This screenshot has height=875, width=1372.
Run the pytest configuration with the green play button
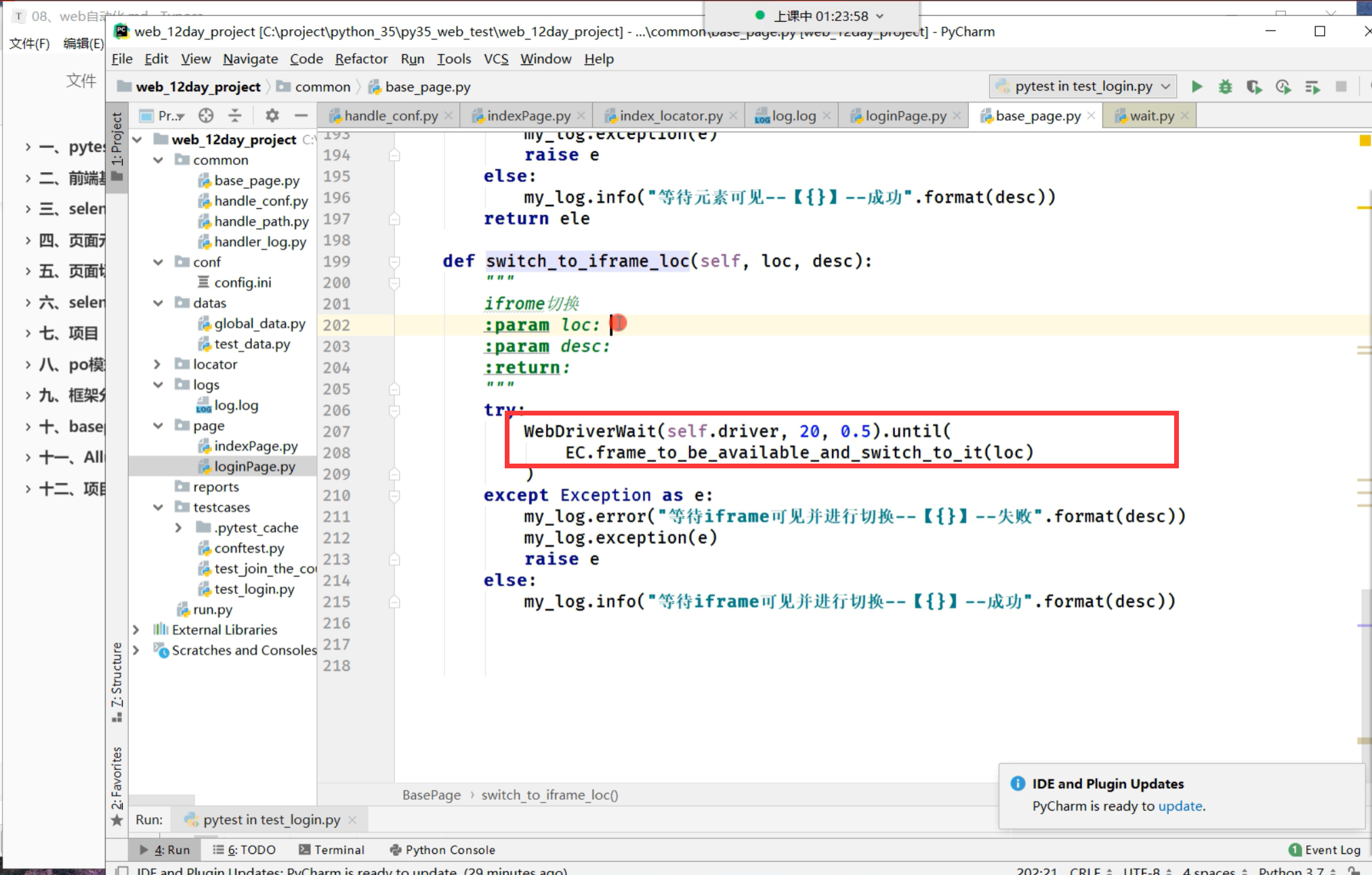pyautogui.click(x=1197, y=87)
